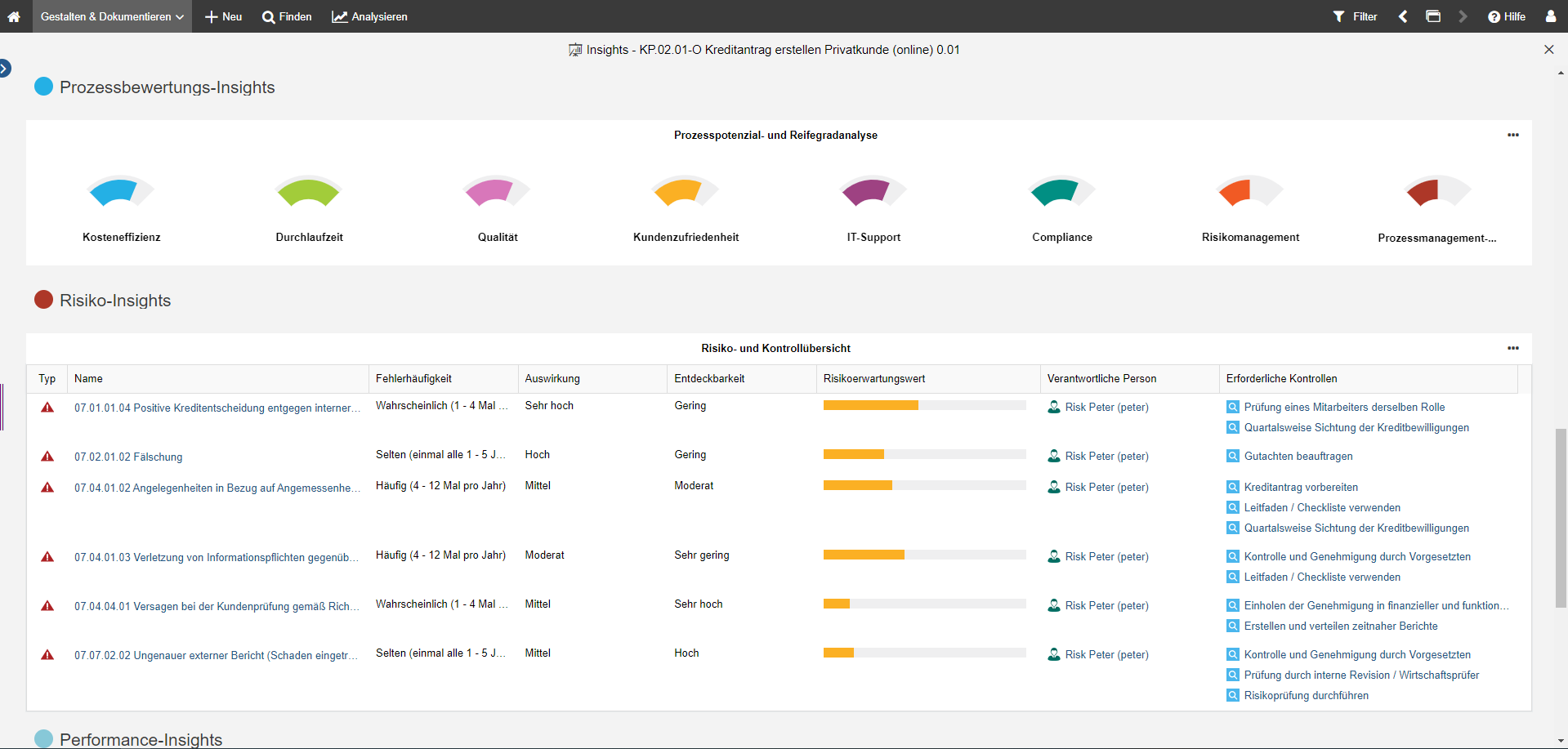Open control Prüfung eines Mitarbeiters derselben Rolle
The width and height of the screenshot is (1568, 749).
(x=1344, y=407)
